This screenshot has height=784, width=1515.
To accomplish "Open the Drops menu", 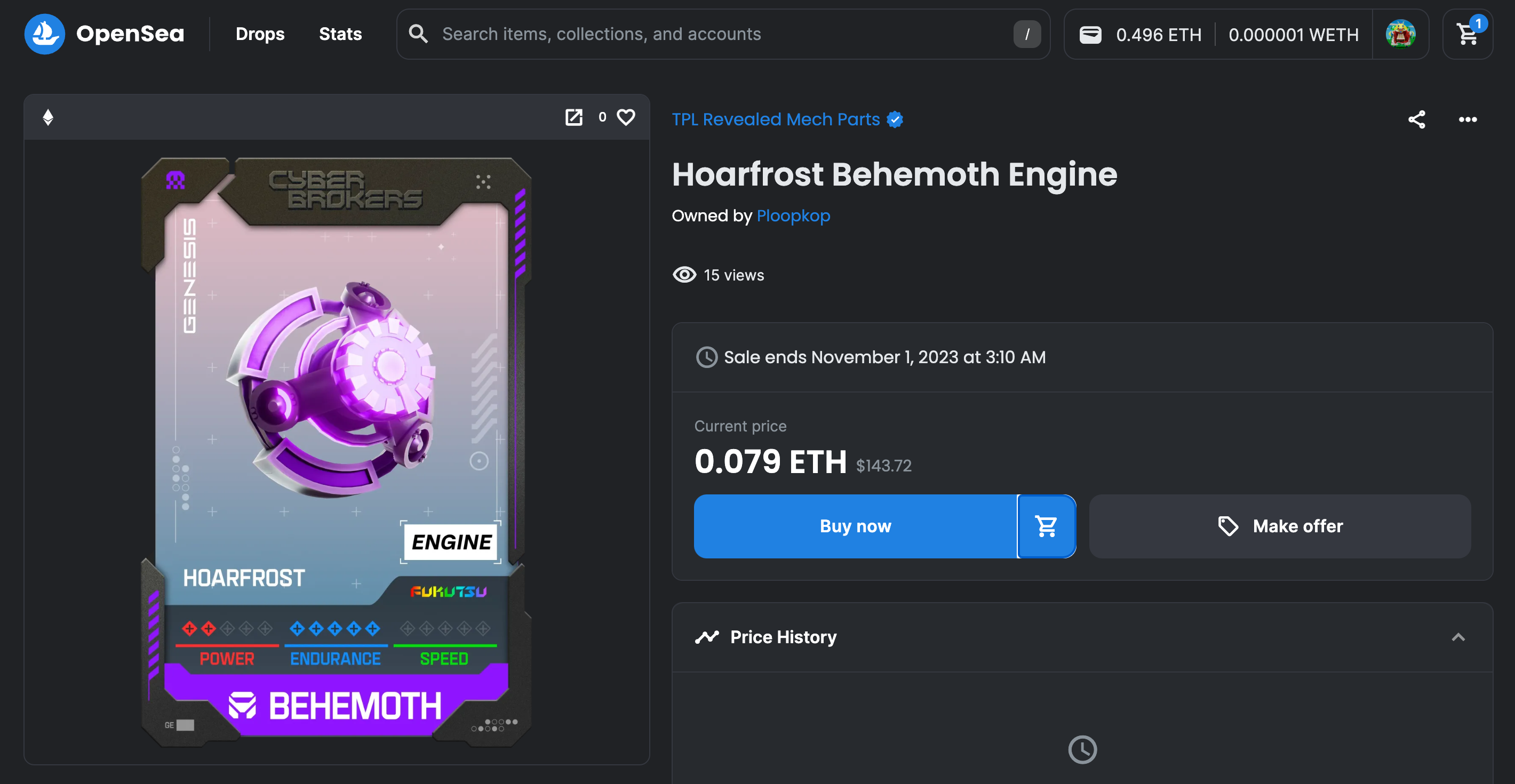I will (x=260, y=34).
